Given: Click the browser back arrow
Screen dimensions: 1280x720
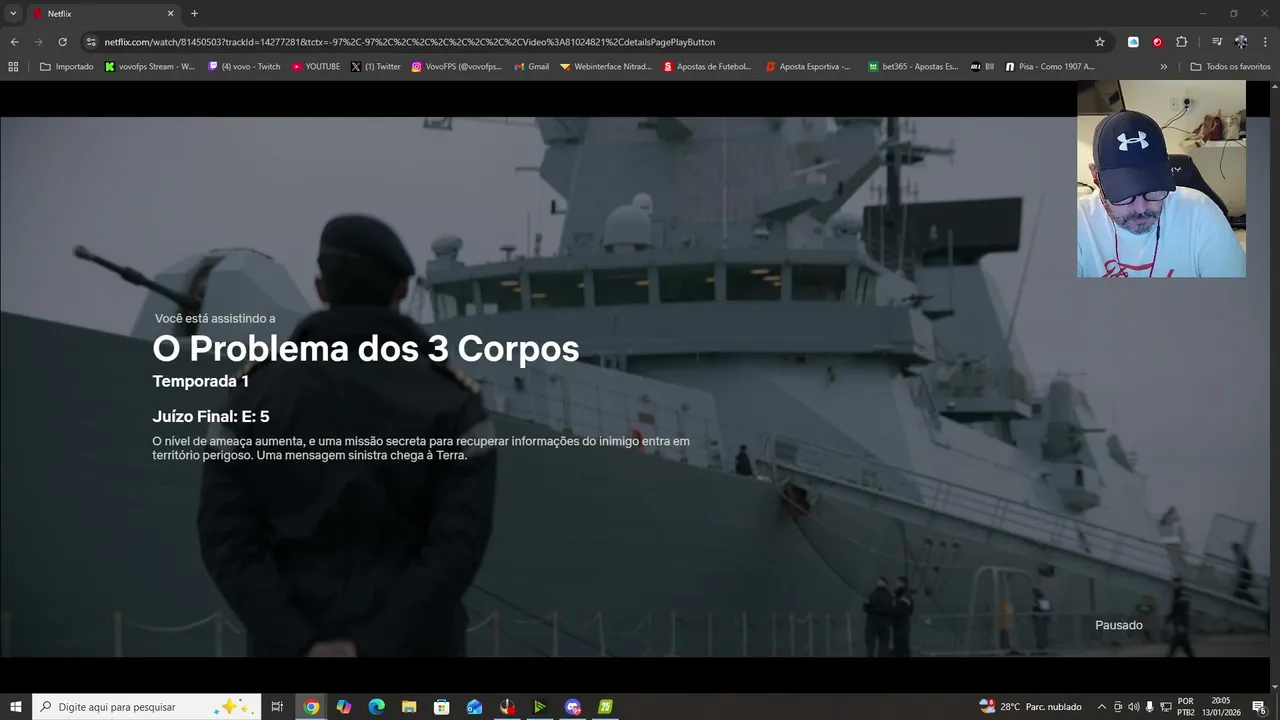Looking at the screenshot, I should (x=14, y=42).
